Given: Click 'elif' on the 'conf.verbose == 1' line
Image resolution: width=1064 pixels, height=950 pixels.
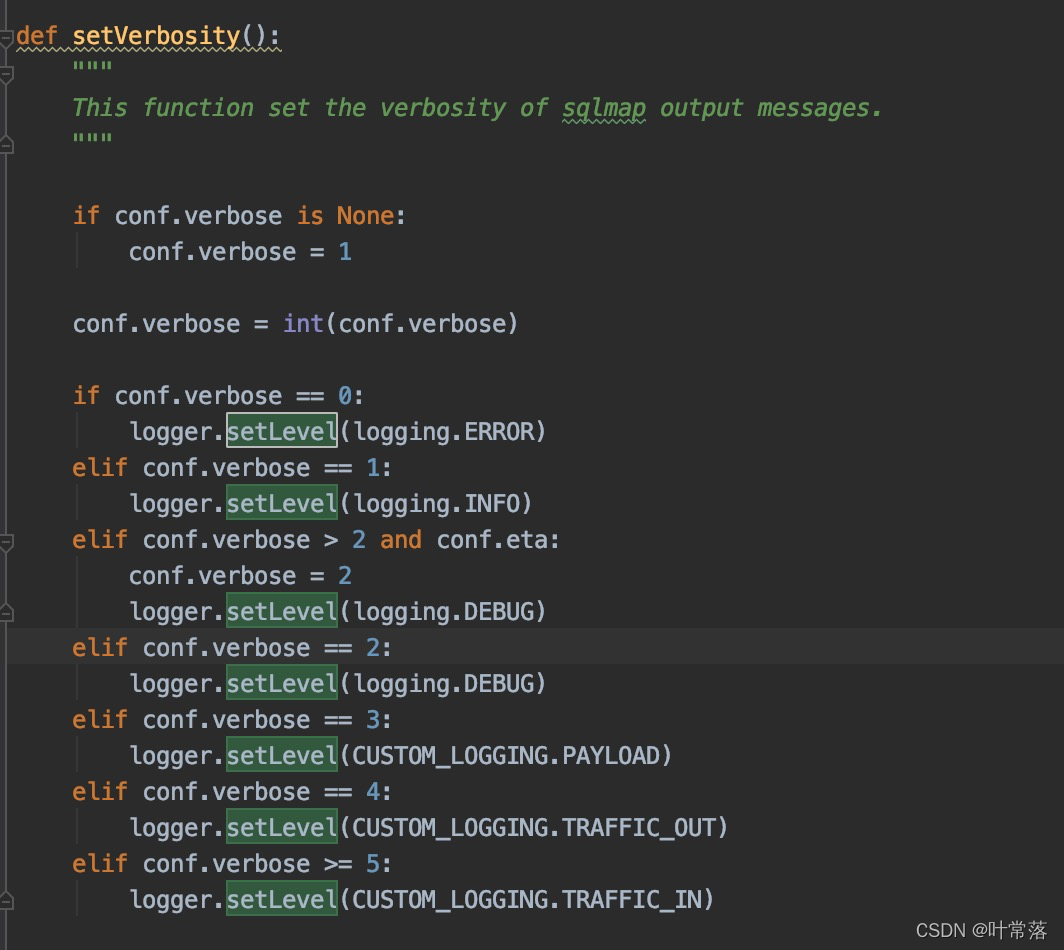Looking at the screenshot, I should [100, 468].
